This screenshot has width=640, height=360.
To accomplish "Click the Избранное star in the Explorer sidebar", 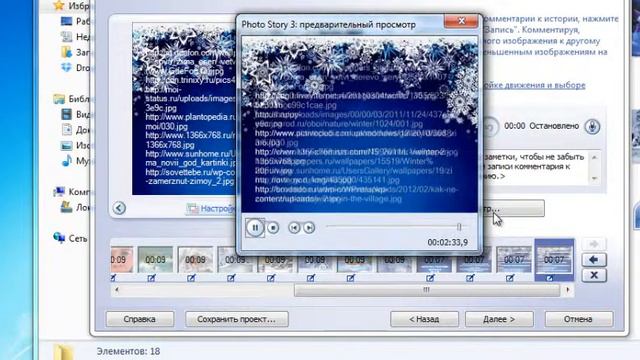I will pyautogui.click(x=59, y=5).
